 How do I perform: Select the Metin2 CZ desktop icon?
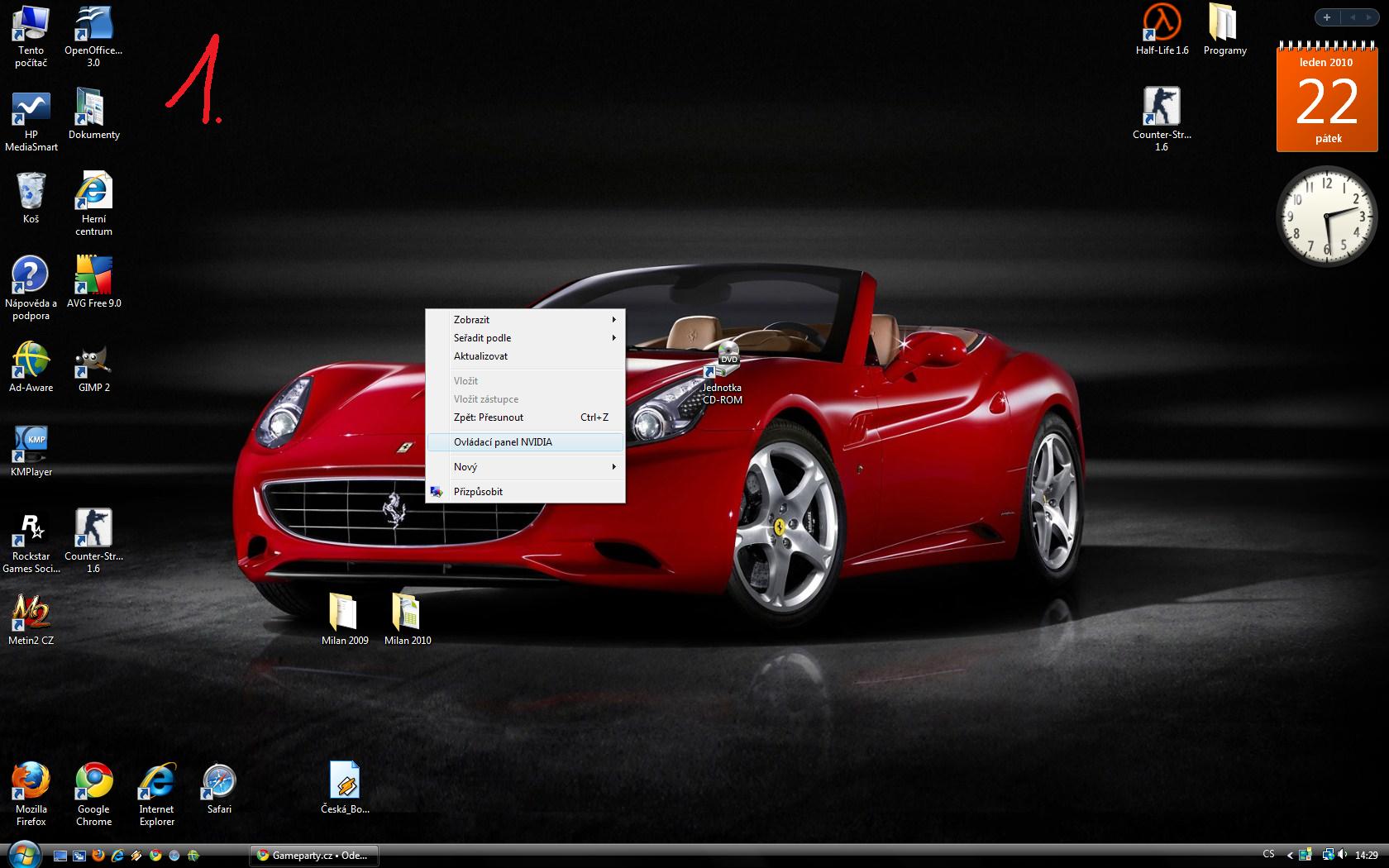click(x=31, y=619)
